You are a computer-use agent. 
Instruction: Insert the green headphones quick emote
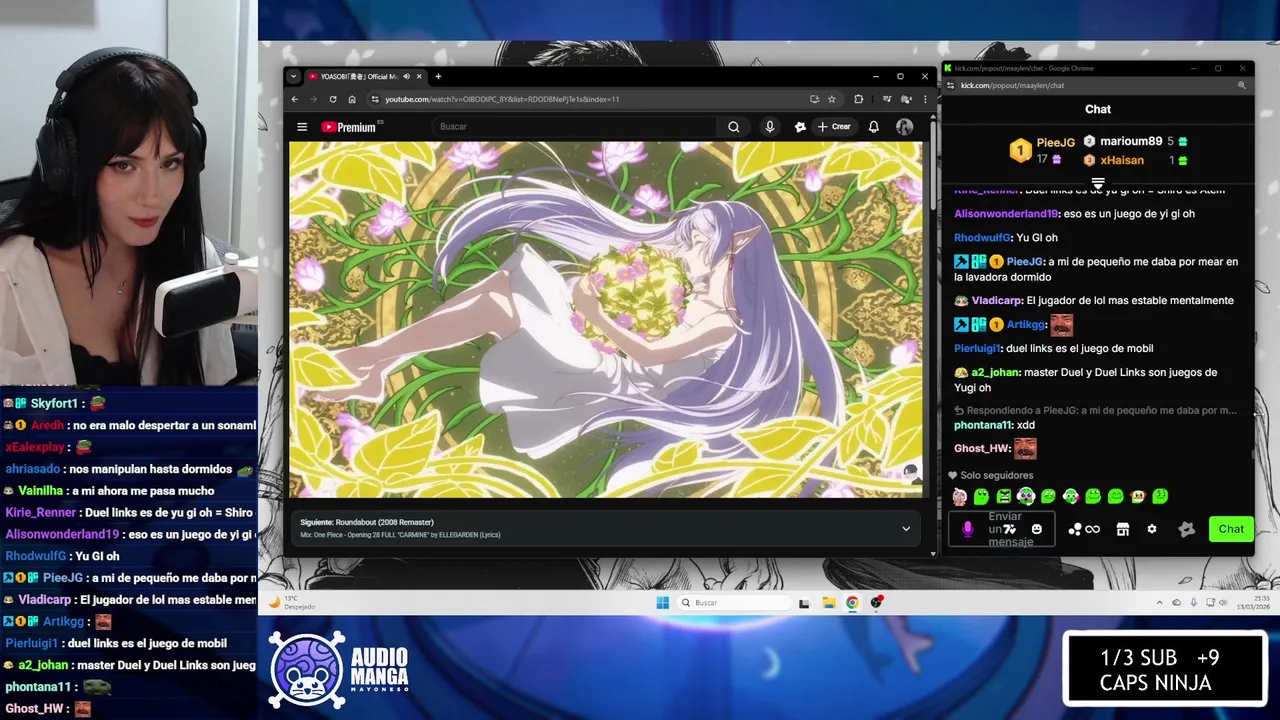point(1026,496)
